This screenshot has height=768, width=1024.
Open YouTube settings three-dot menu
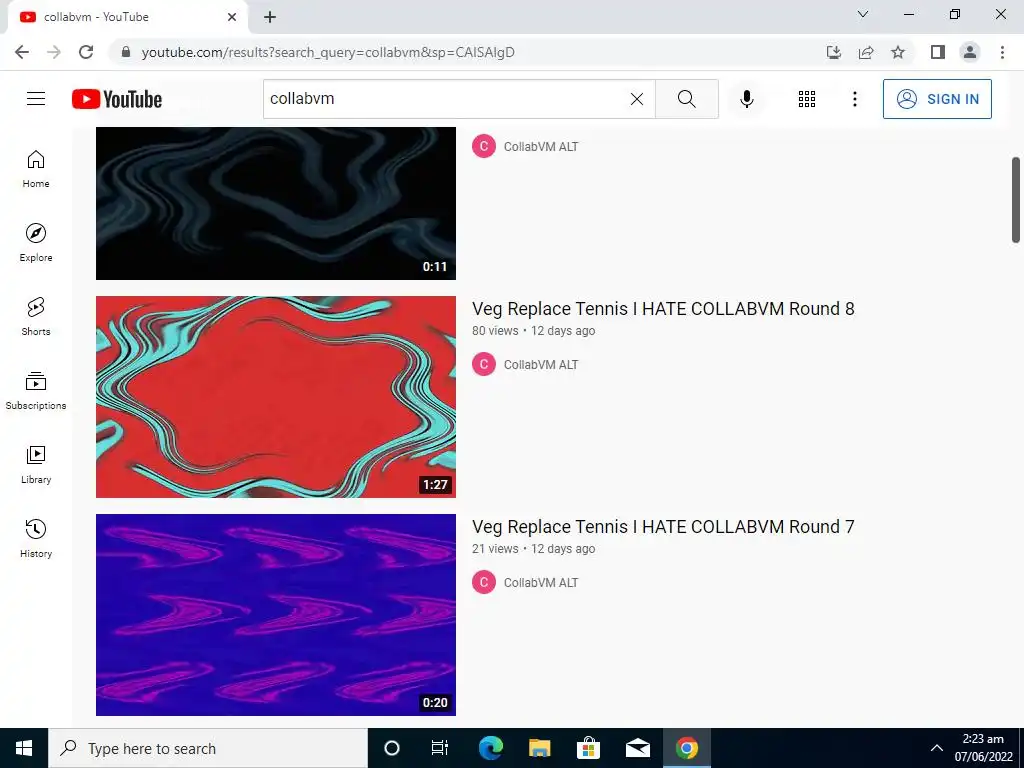pos(854,99)
